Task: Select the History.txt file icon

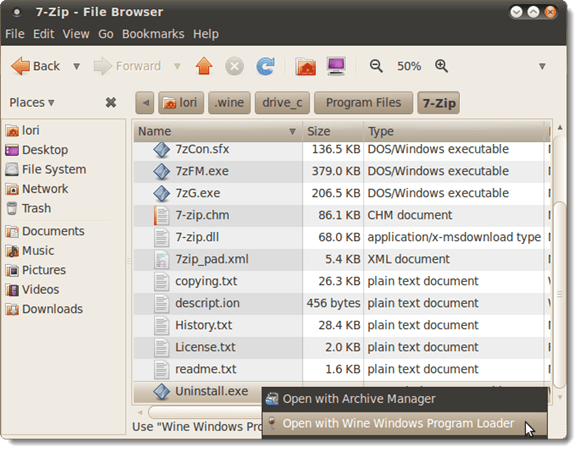Action: (x=162, y=325)
